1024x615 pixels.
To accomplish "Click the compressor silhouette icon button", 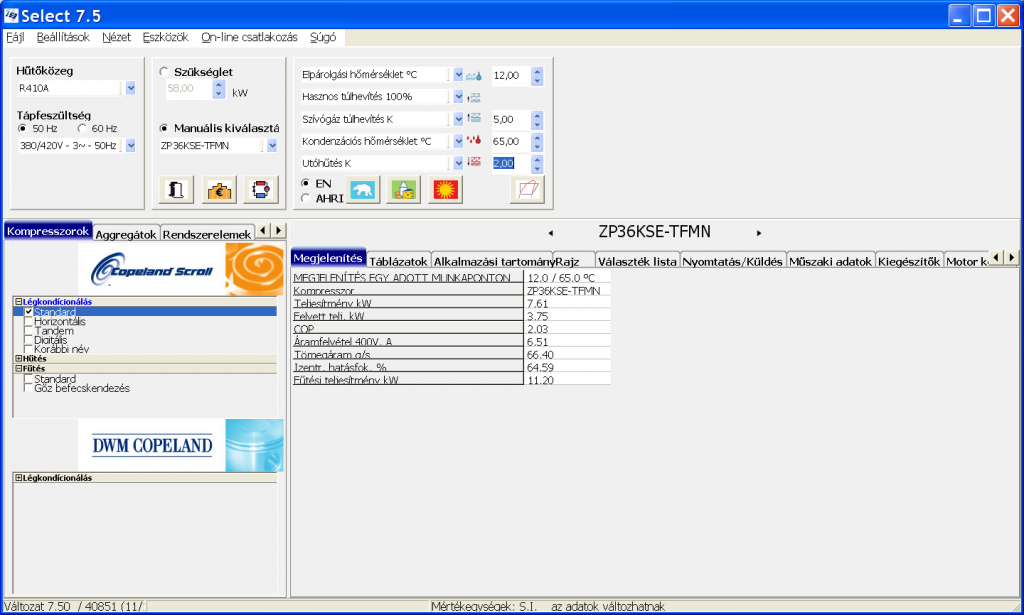I will [176, 190].
